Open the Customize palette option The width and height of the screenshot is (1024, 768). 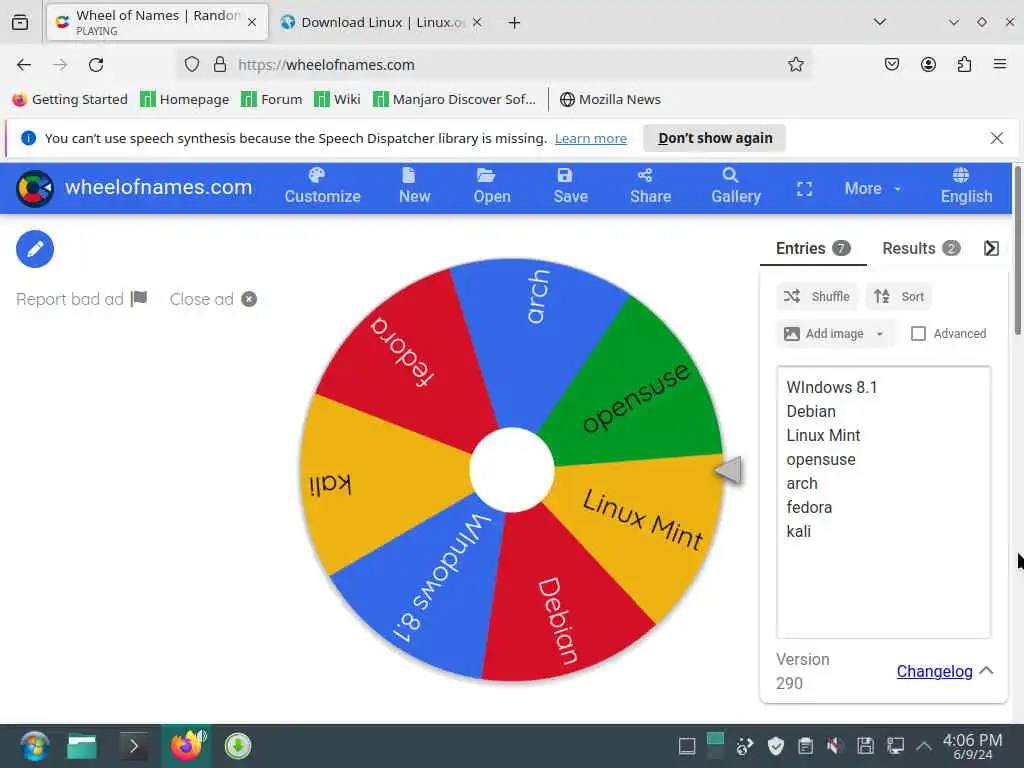(323, 187)
